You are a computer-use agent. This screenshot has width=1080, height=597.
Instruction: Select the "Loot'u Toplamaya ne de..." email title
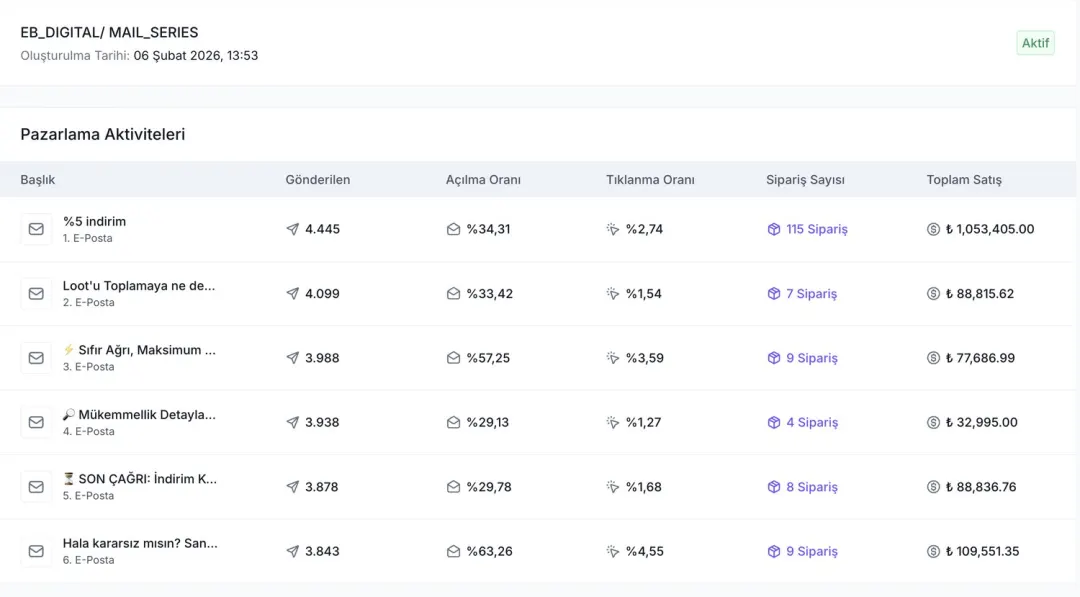pos(139,286)
